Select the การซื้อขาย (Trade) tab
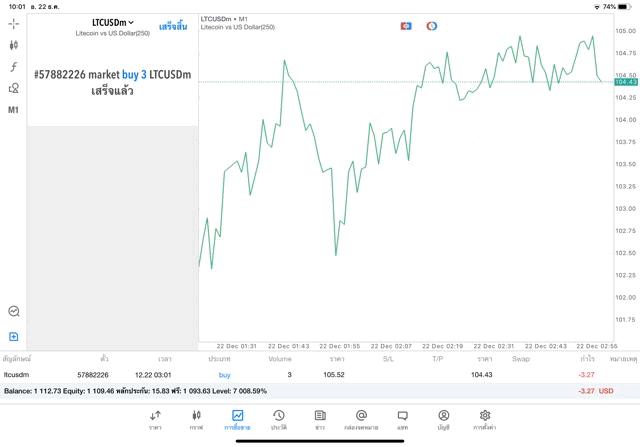The height and width of the screenshot is (447, 640). 237,420
